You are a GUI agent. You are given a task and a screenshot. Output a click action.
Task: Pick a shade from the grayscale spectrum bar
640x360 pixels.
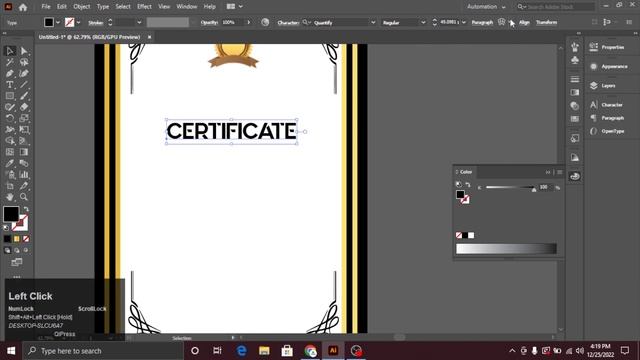tap(506, 249)
